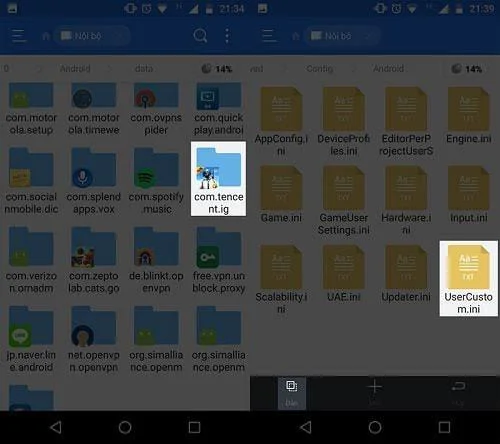Image resolution: width=500 pixels, height=444 pixels.
Task: Open Game.ini file
Action: [281, 195]
